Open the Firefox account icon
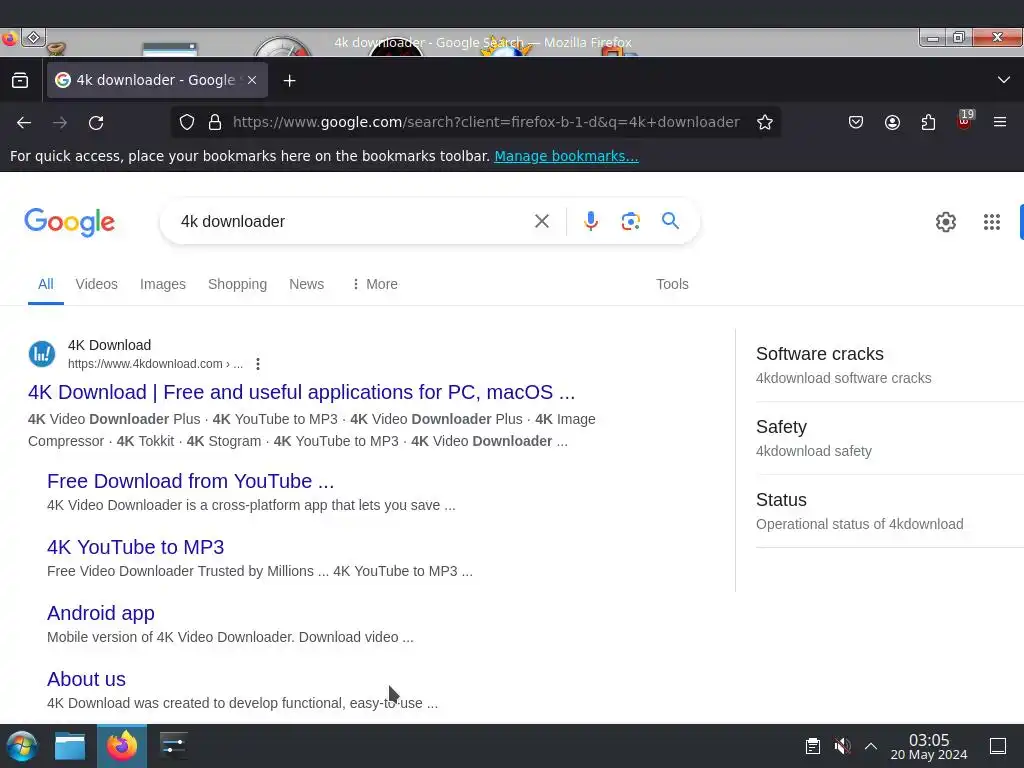 [892, 122]
